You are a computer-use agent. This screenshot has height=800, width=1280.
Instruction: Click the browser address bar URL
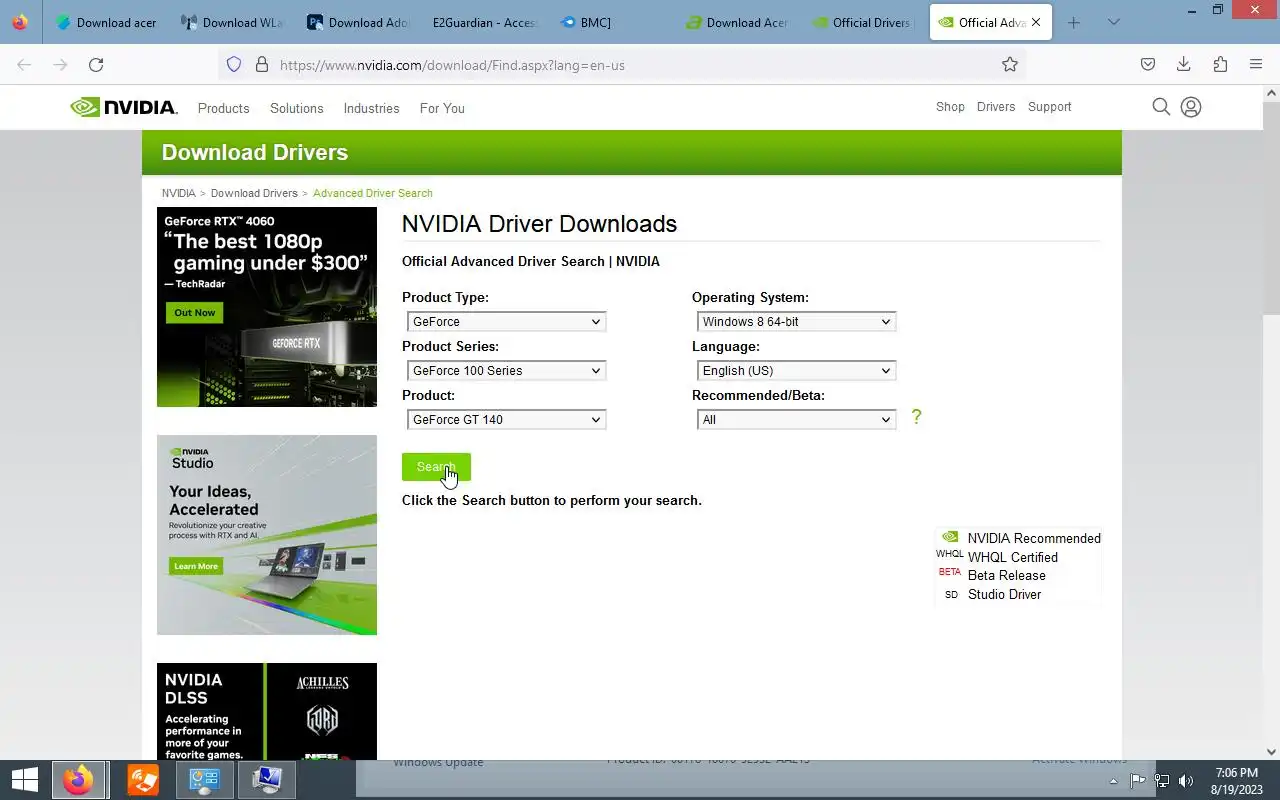coord(452,65)
